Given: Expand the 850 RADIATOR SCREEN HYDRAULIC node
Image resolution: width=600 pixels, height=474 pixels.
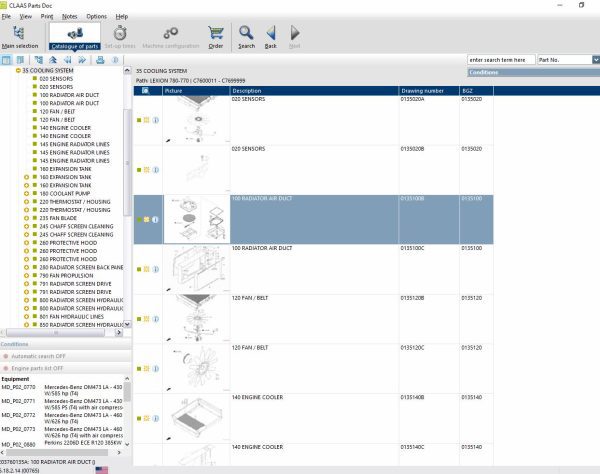Looking at the screenshot, I should 26,325.
